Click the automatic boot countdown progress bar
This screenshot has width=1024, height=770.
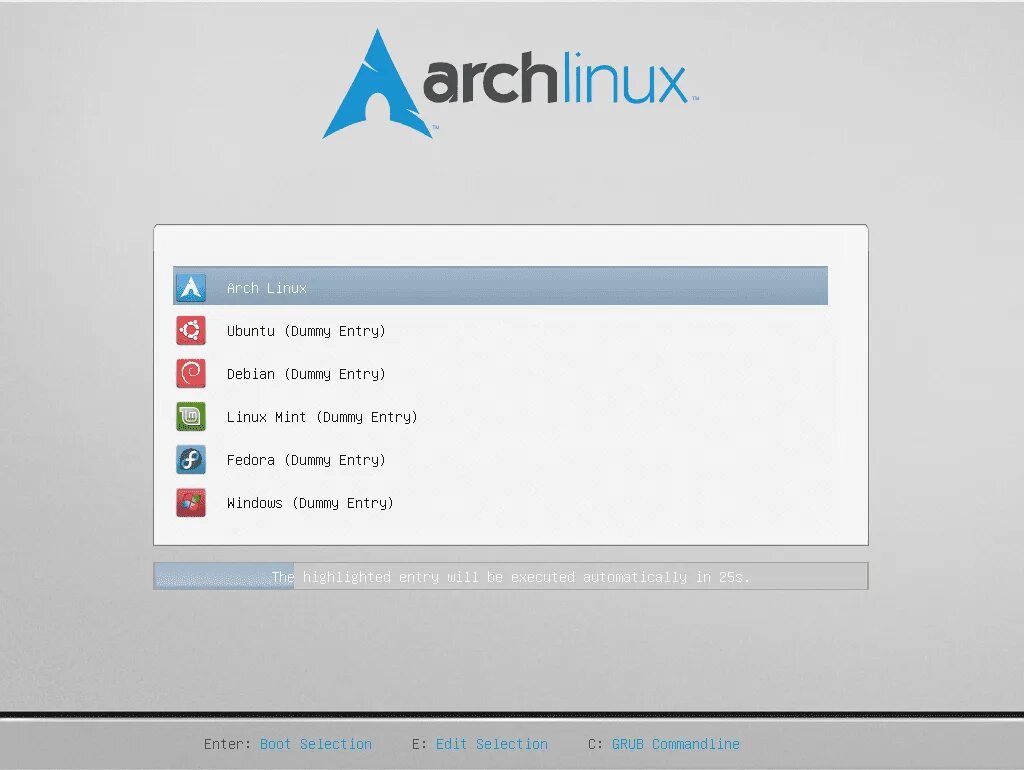(511, 576)
